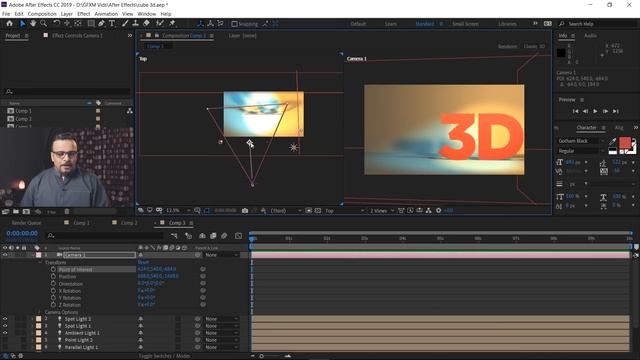Viewport: 640px width, 360px height.
Task: Hide the Ambient Light 1 layer
Action: click(x=5, y=333)
